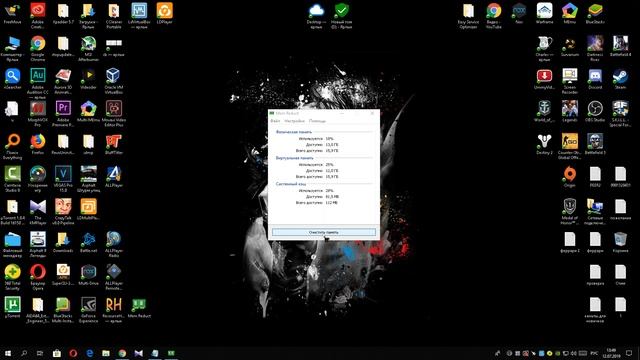Open the notification center in taskbar
Screen dimensions: 640x360
pyautogui.click(x=629, y=353)
